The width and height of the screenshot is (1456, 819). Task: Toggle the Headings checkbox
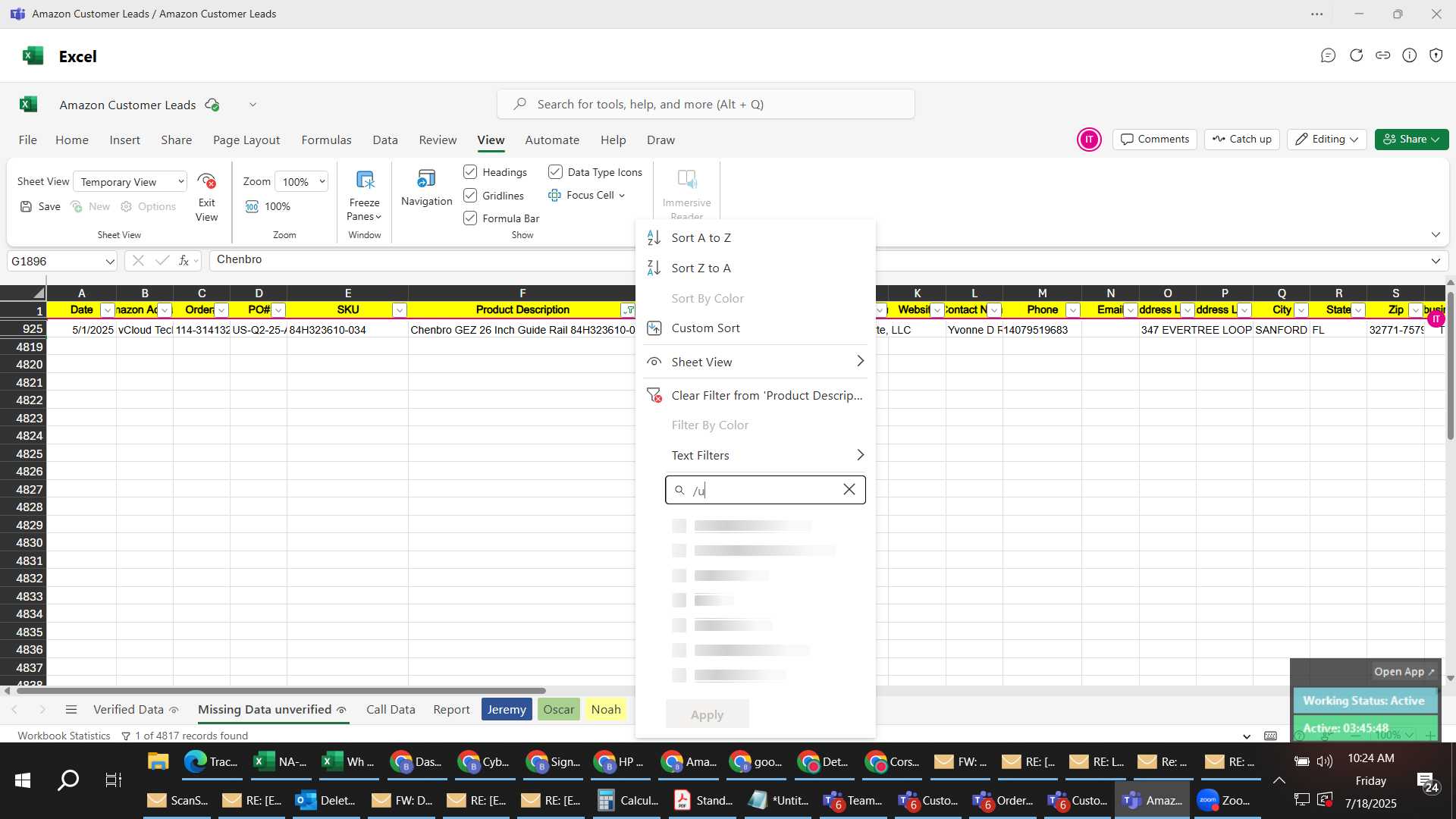(470, 172)
